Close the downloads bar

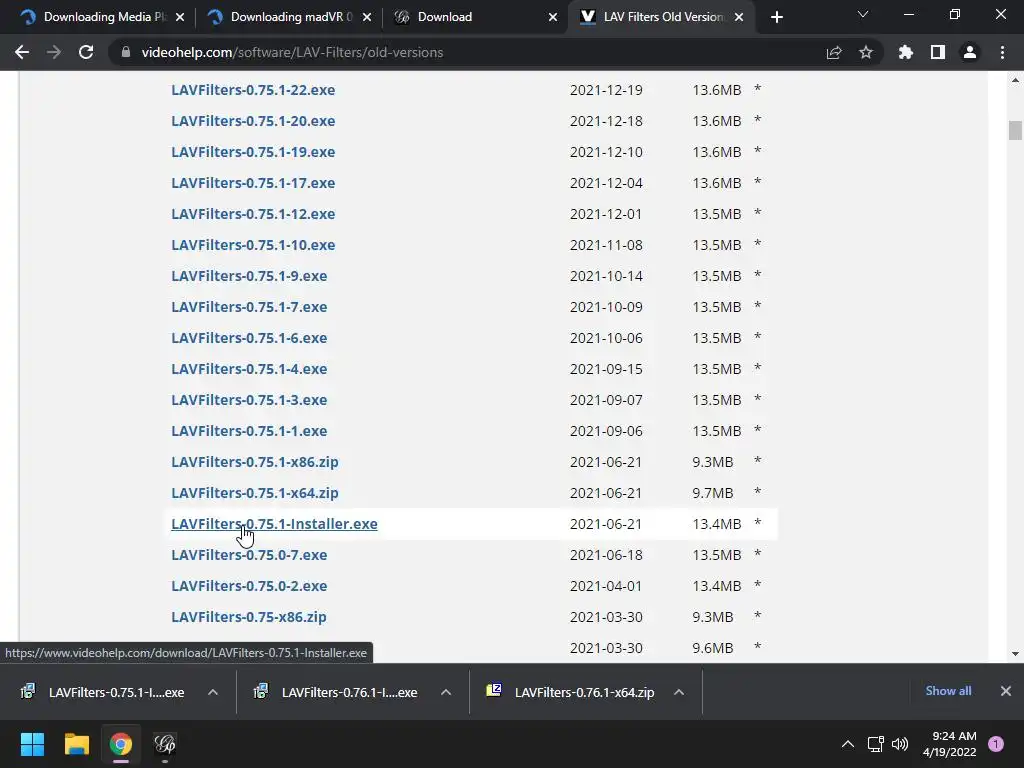coord(1006,691)
